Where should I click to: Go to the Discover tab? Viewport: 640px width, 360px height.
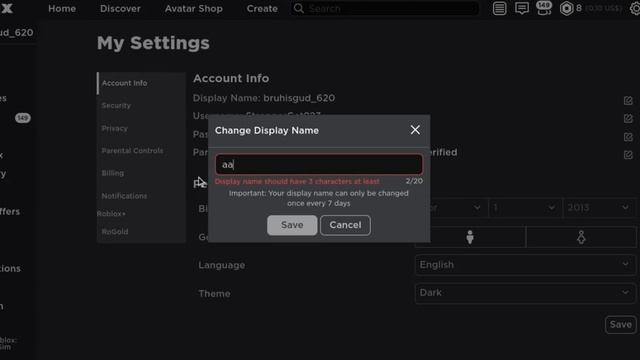click(x=120, y=9)
